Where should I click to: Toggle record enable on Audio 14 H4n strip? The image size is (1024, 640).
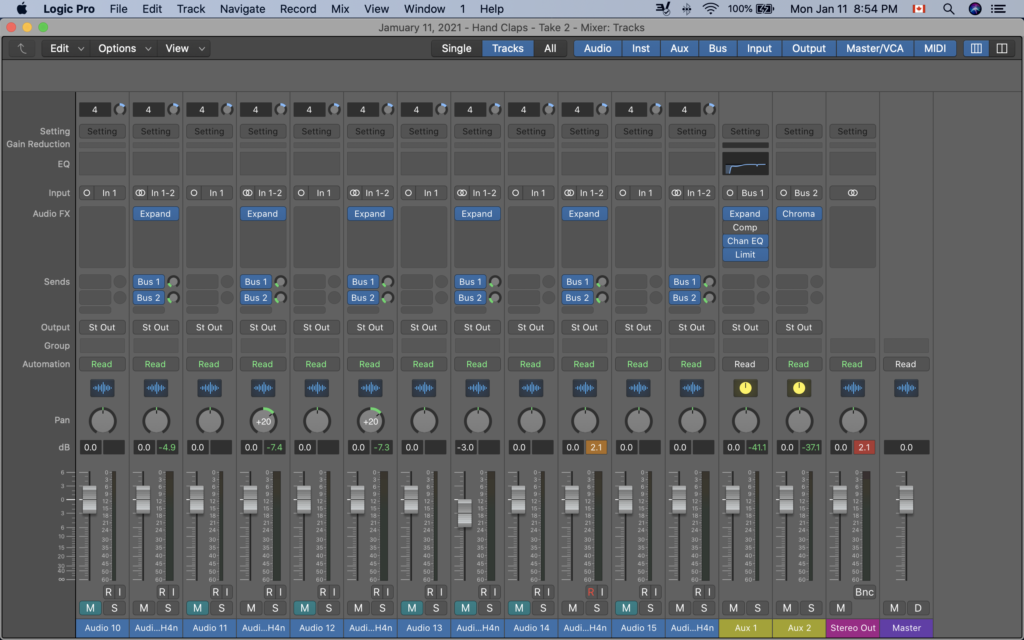pos(590,592)
